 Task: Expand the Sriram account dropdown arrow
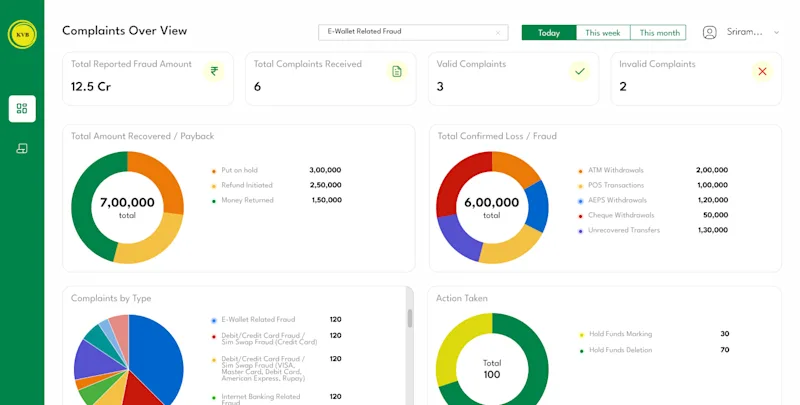pos(776,33)
